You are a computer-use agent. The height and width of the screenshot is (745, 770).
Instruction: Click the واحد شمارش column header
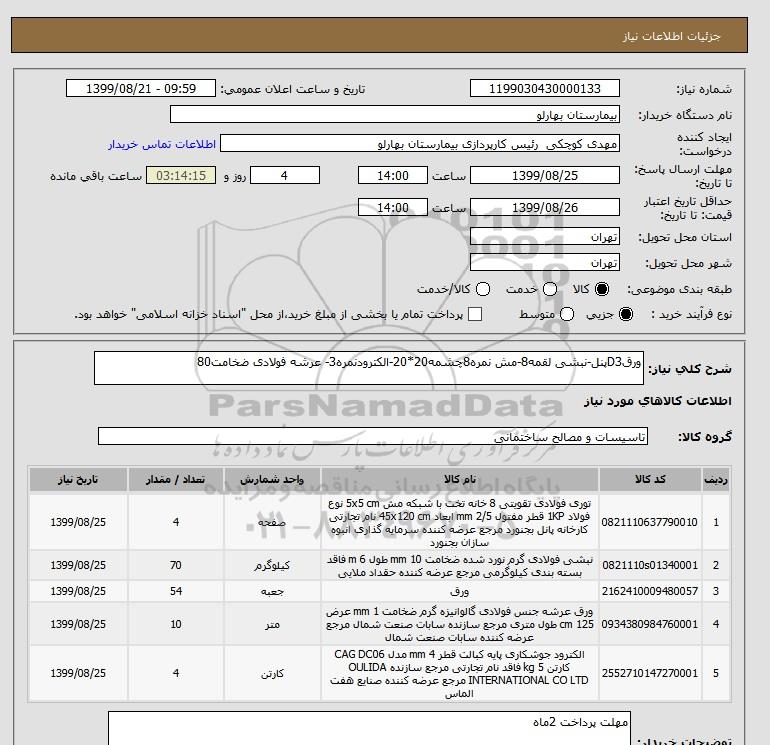pos(272,479)
